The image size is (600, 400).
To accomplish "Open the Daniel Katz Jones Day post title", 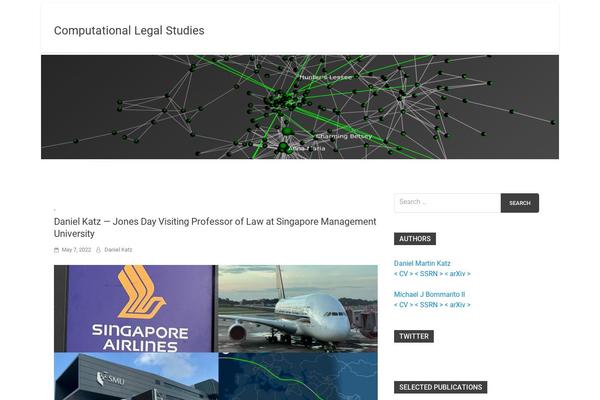I will (215, 227).
